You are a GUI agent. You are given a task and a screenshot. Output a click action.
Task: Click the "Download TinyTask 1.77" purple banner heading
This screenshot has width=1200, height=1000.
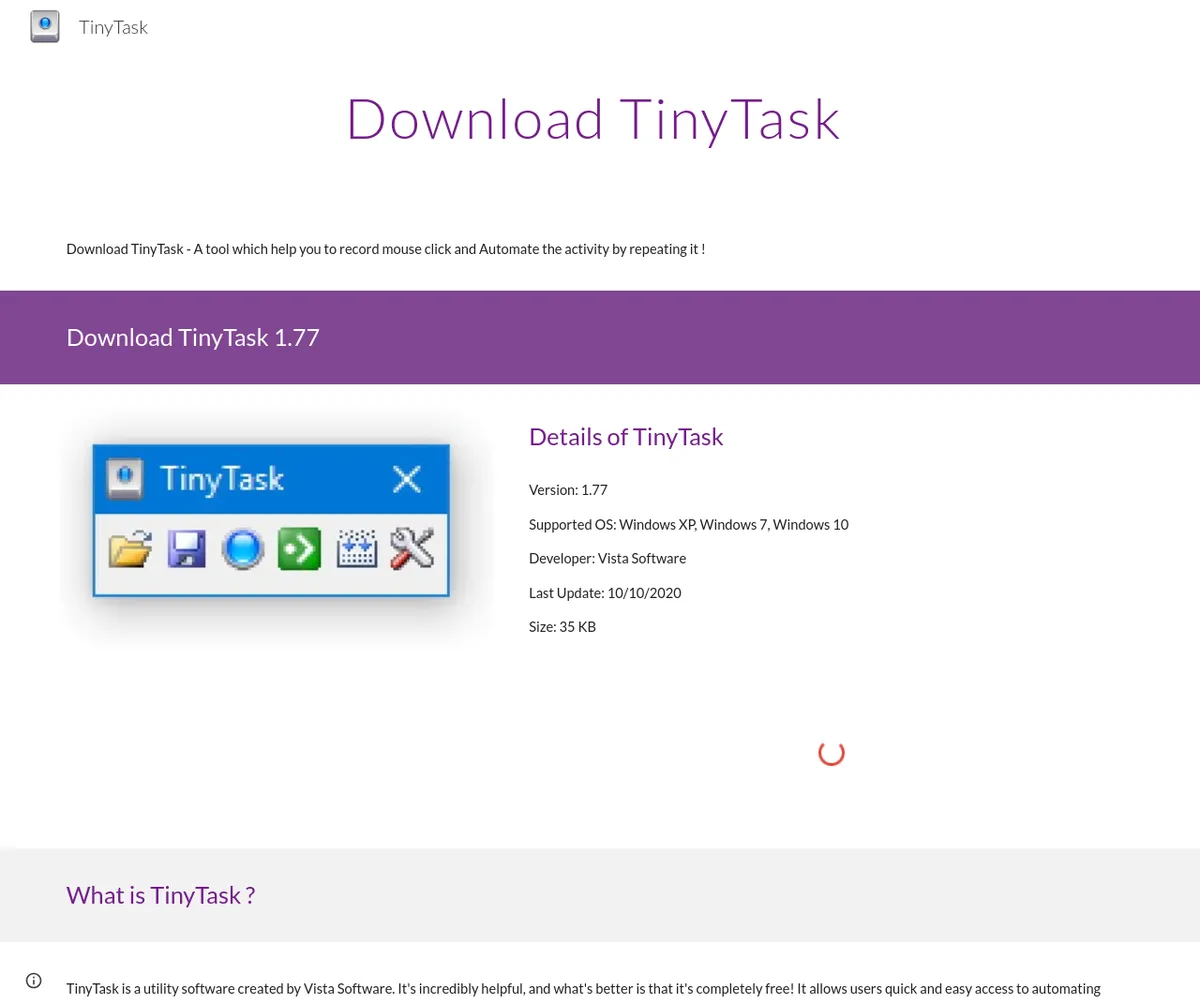coord(193,337)
